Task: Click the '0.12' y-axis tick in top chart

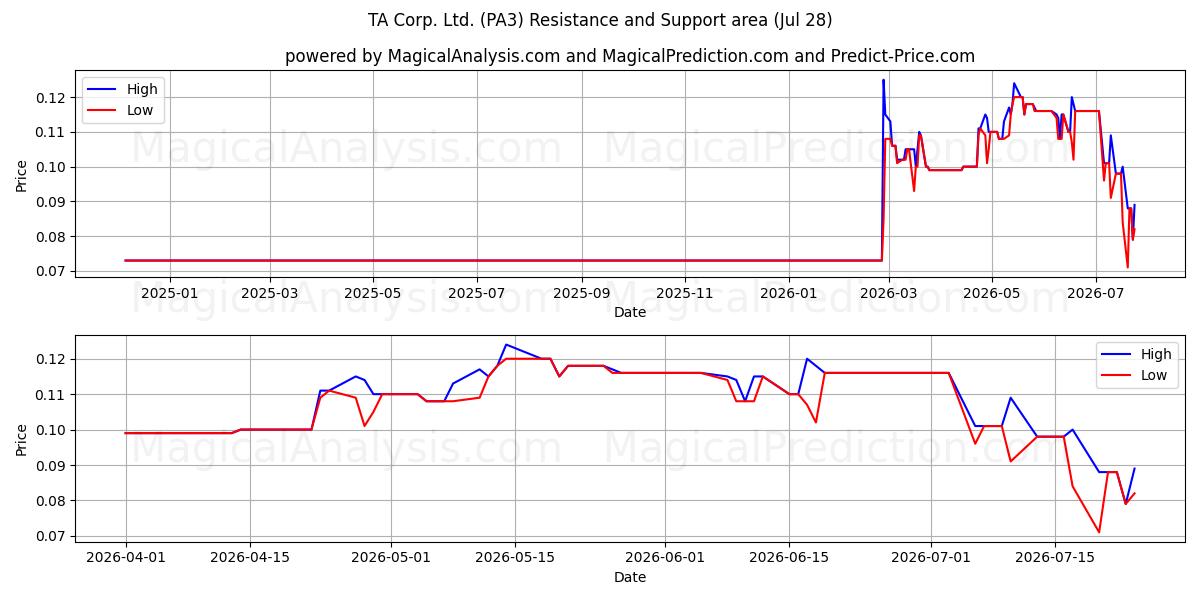Action: tap(50, 98)
